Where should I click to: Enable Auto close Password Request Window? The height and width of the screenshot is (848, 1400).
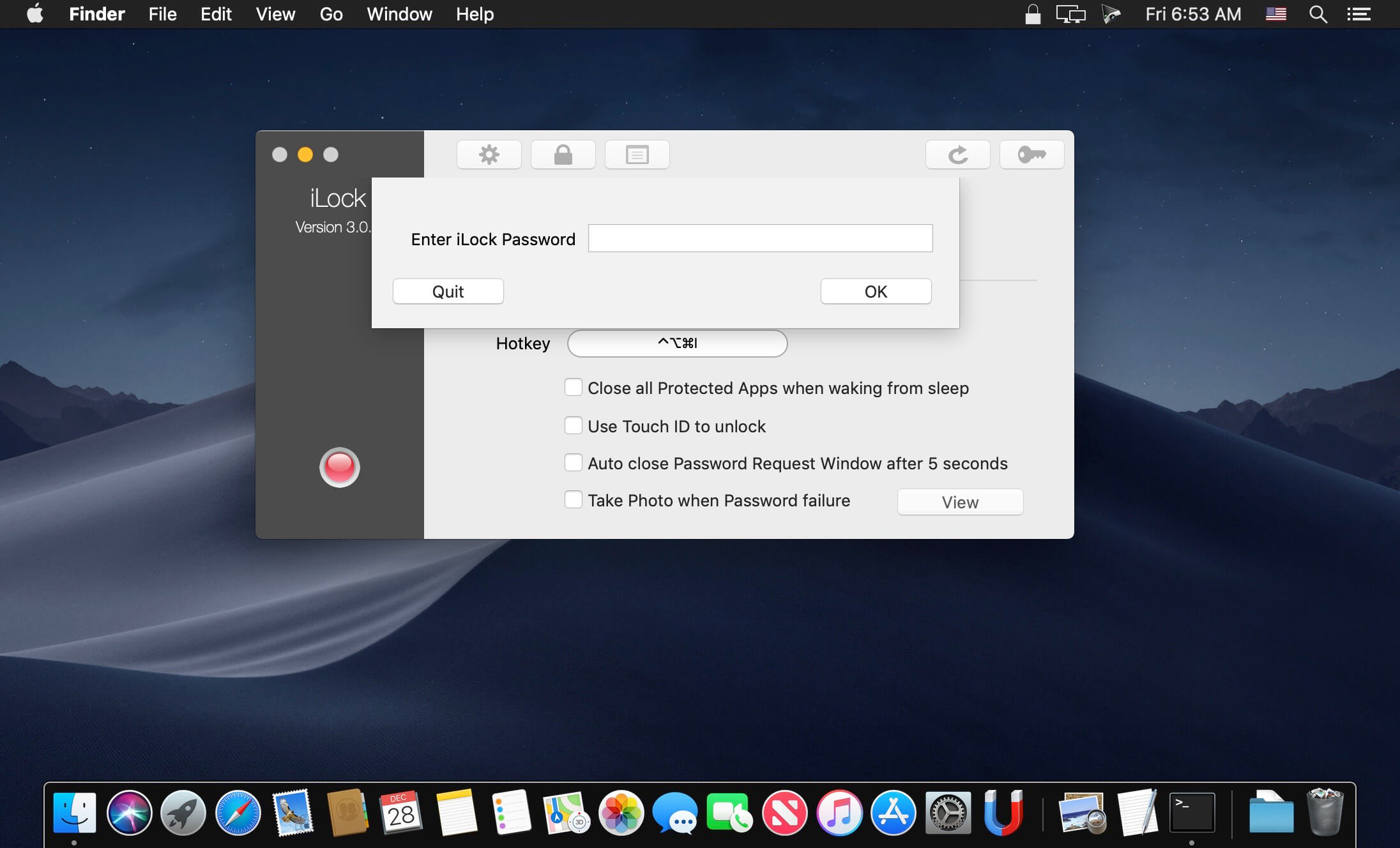(x=573, y=463)
